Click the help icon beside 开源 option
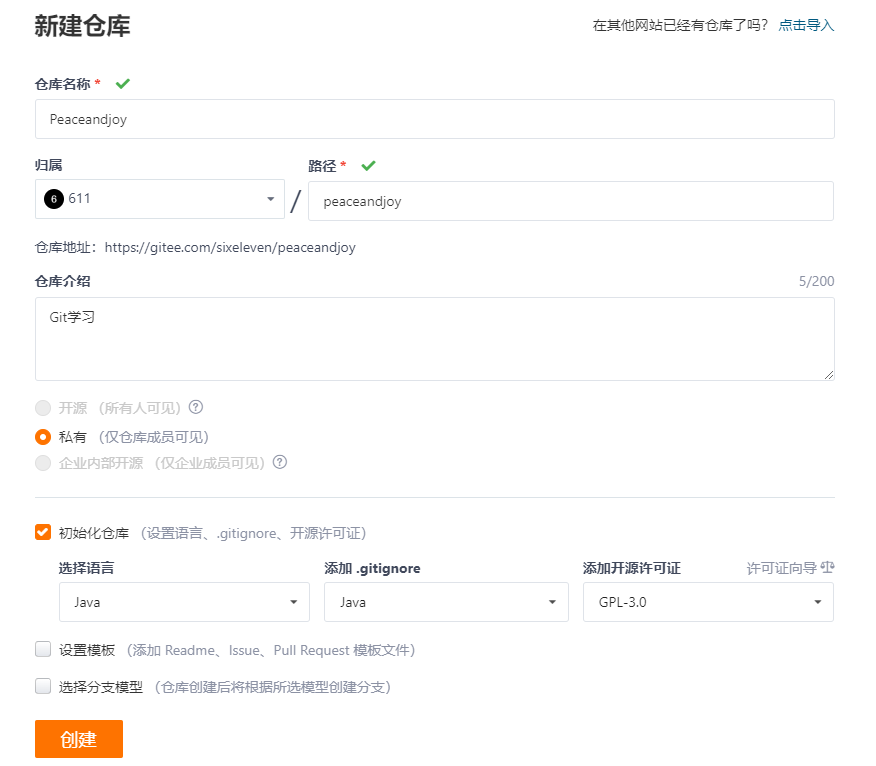Image resolution: width=876 pixels, height=766 pixels. [x=196, y=408]
